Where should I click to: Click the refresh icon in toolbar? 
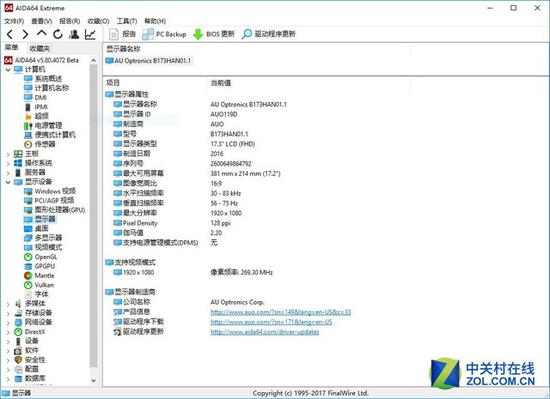pyautogui.click(x=58, y=34)
